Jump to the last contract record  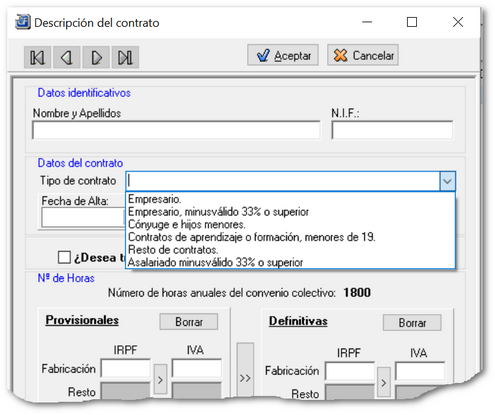click(125, 57)
